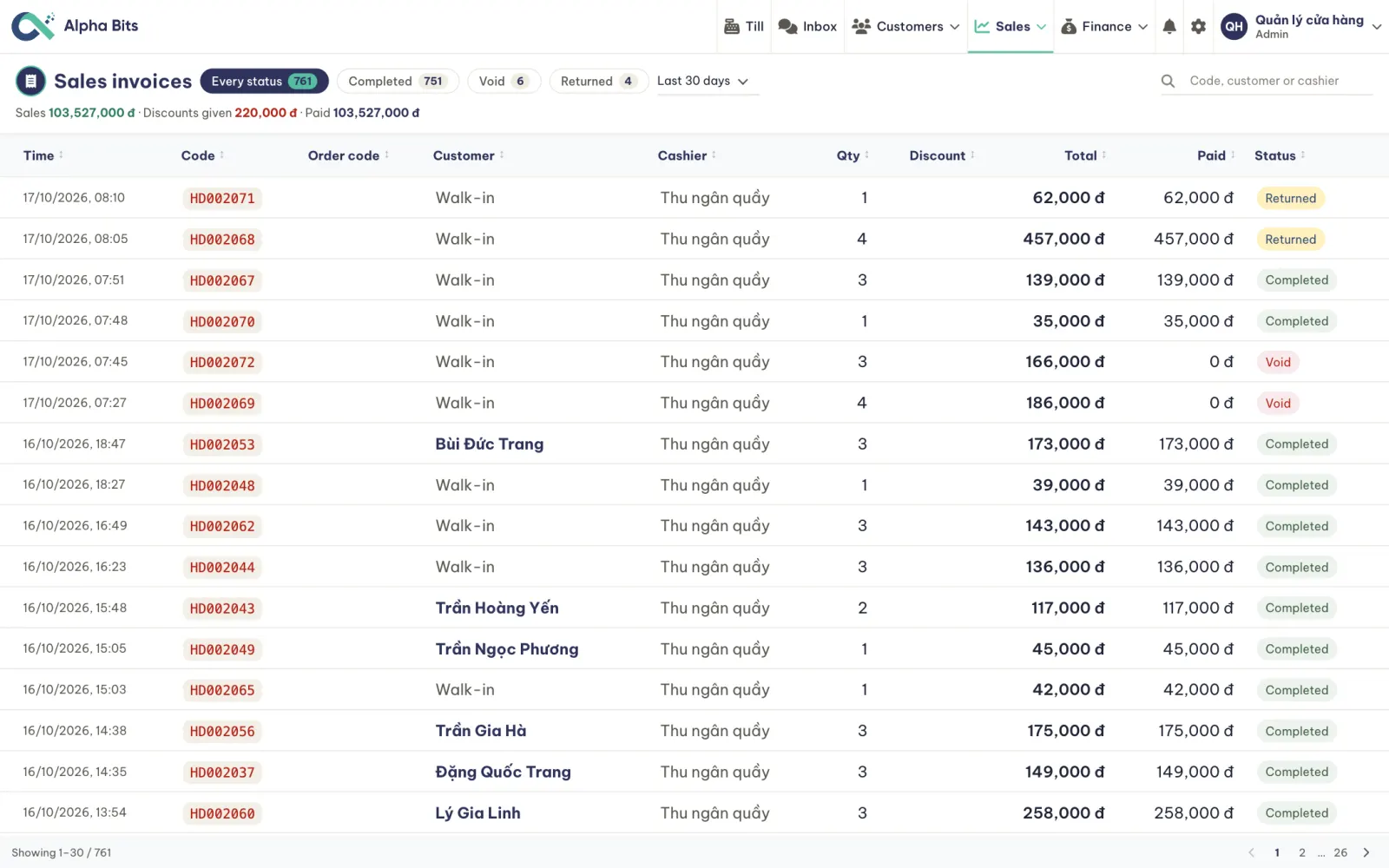Open customer Đặng Quốc Trang
The height and width of the screenshot is (868, 1389).
(x=504, y=772)
